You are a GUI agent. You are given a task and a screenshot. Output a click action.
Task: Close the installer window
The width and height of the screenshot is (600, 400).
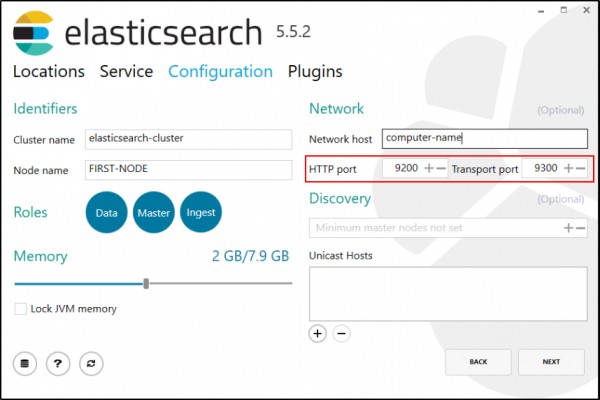pyautogui.click(x=587, y=10)
